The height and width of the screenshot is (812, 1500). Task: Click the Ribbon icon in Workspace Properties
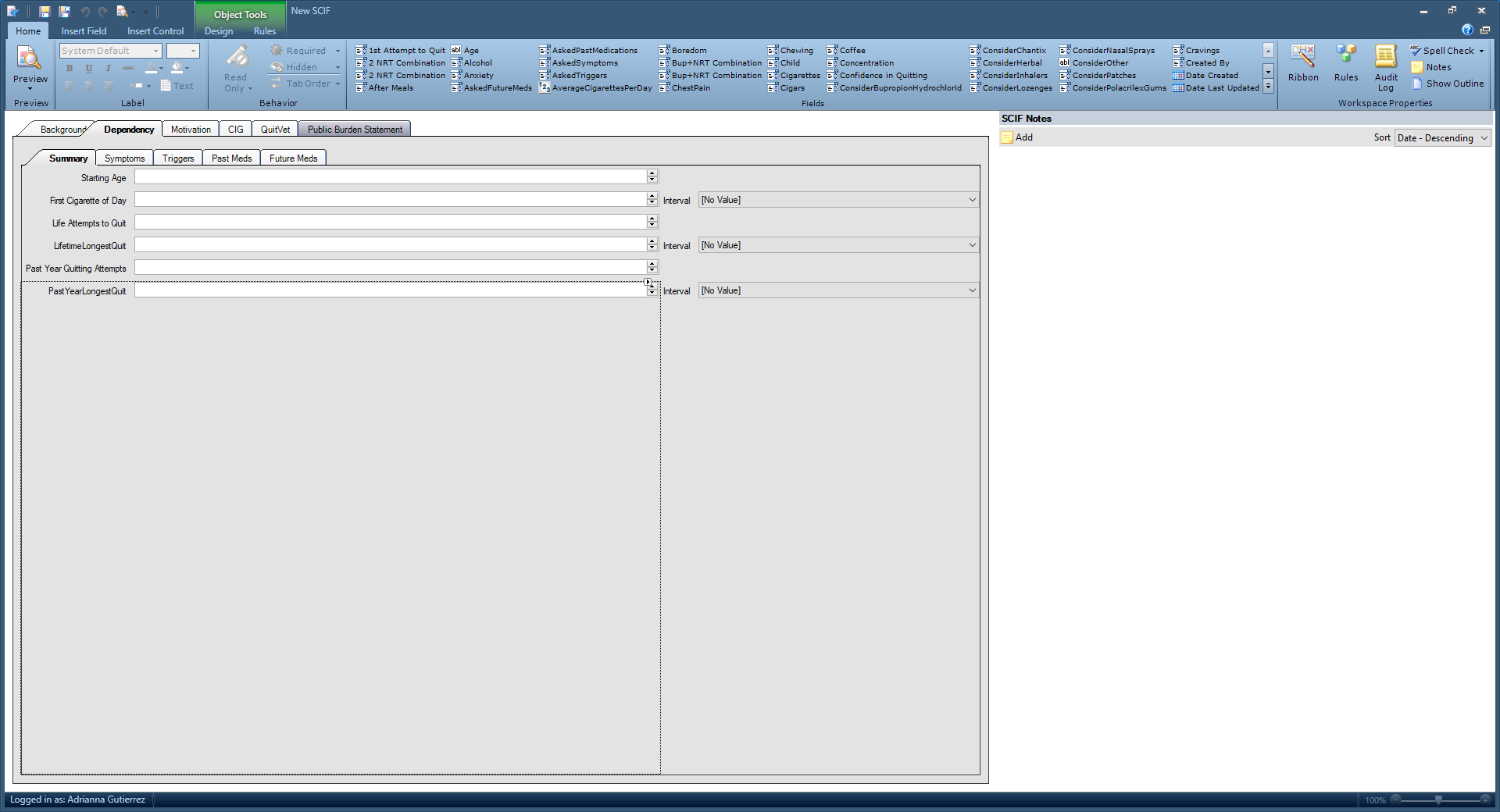[x=1303, y=63]
